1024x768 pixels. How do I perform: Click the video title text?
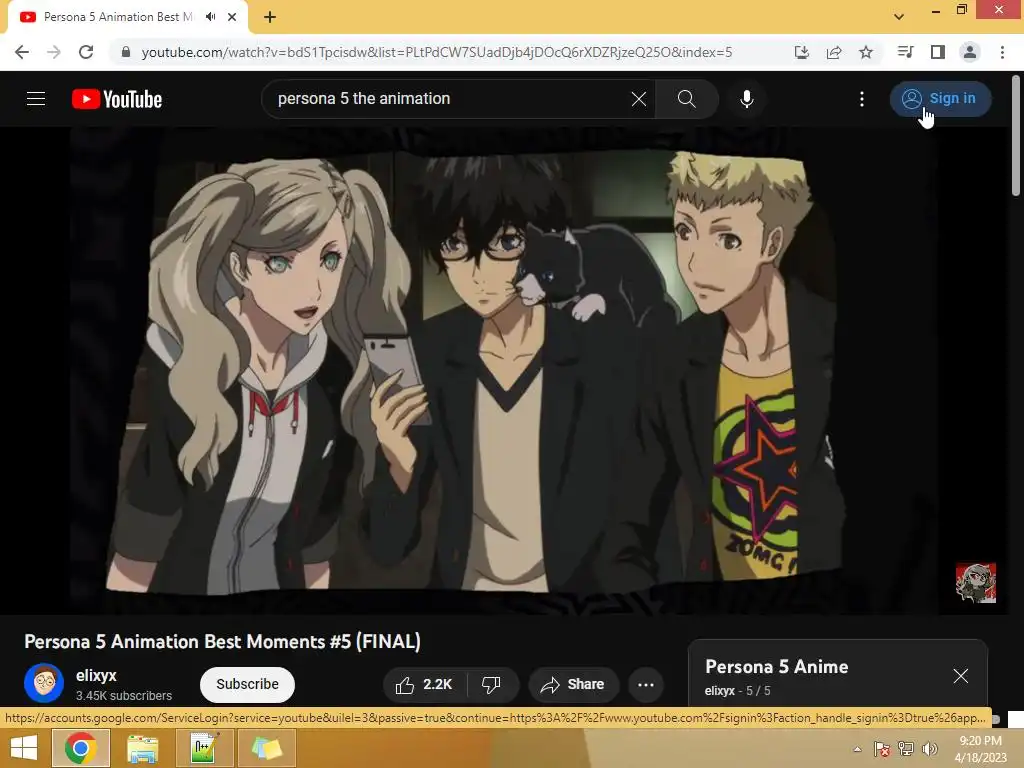[223, 641]
